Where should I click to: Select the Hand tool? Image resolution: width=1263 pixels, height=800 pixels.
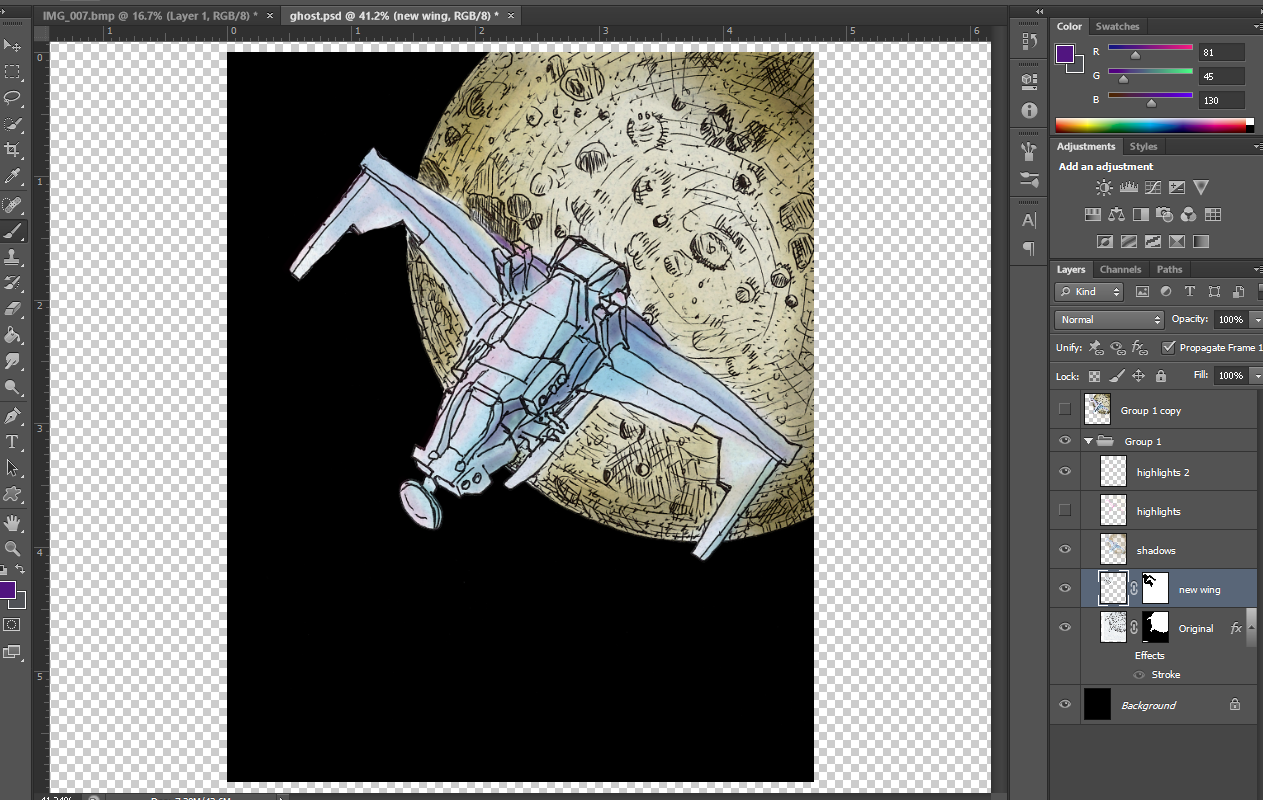pos(13,522)
